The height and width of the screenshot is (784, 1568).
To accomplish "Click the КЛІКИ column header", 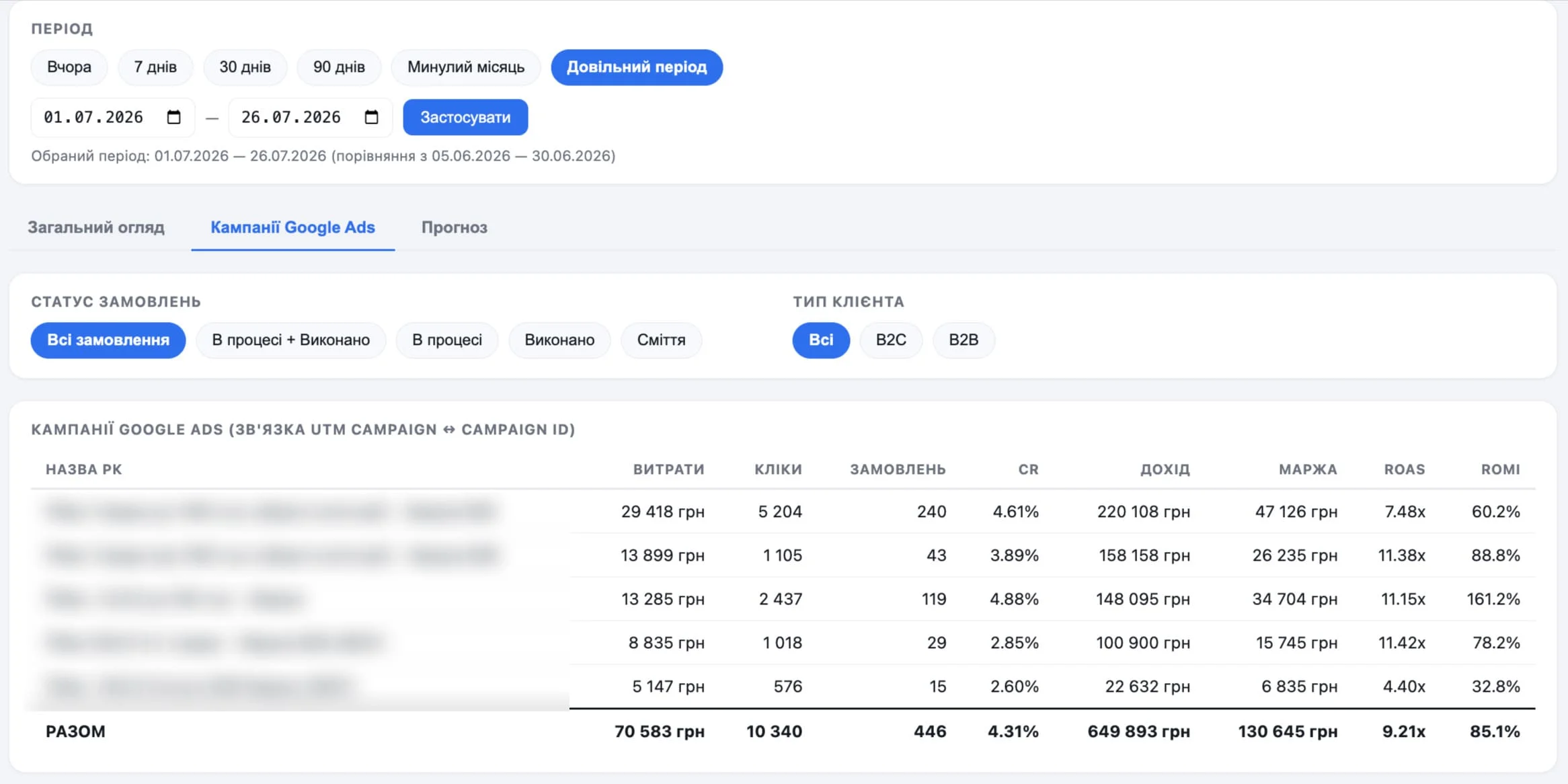I will [778, 469].
